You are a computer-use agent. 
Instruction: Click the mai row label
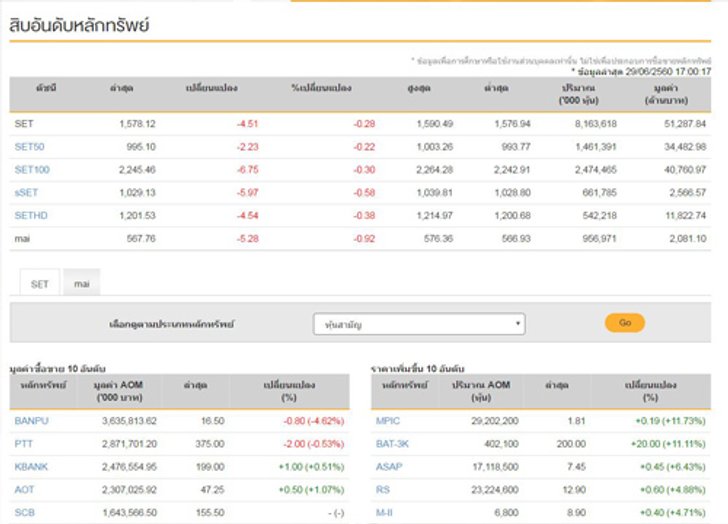click(x=22, y=239)
